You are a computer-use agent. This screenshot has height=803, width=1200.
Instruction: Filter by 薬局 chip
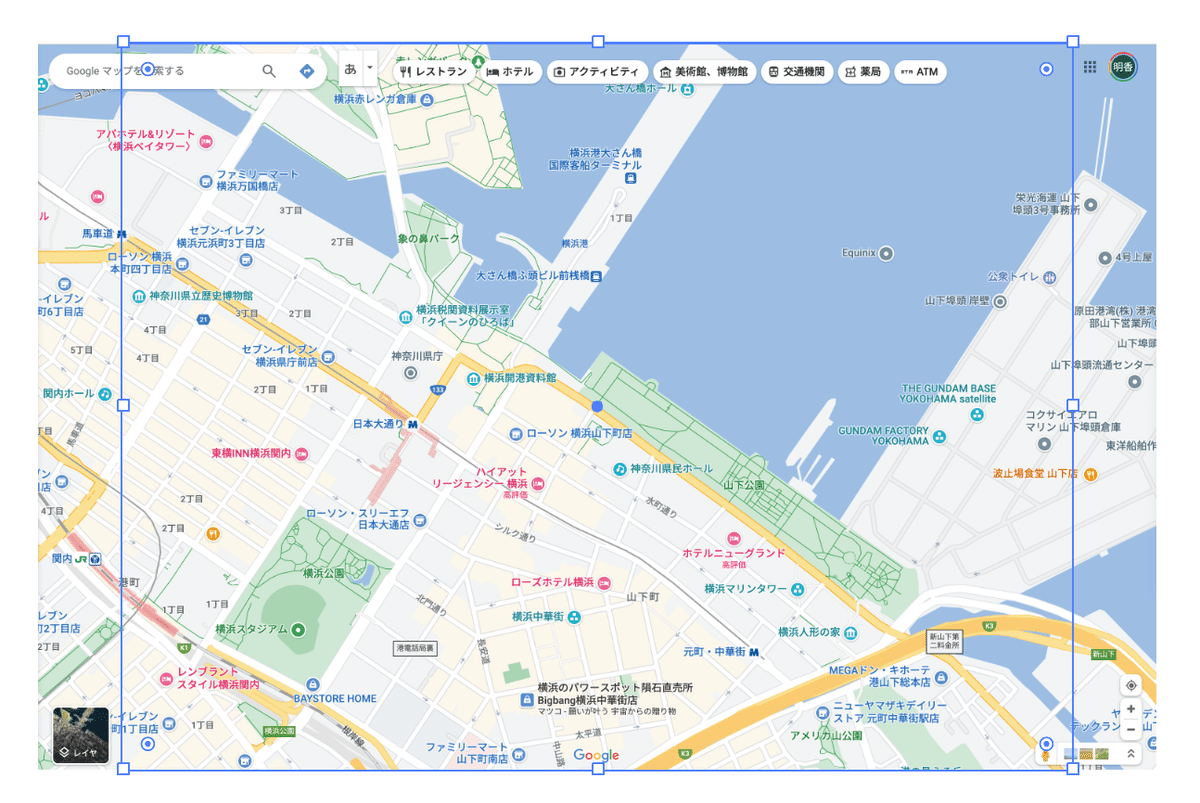click(863, 72)
